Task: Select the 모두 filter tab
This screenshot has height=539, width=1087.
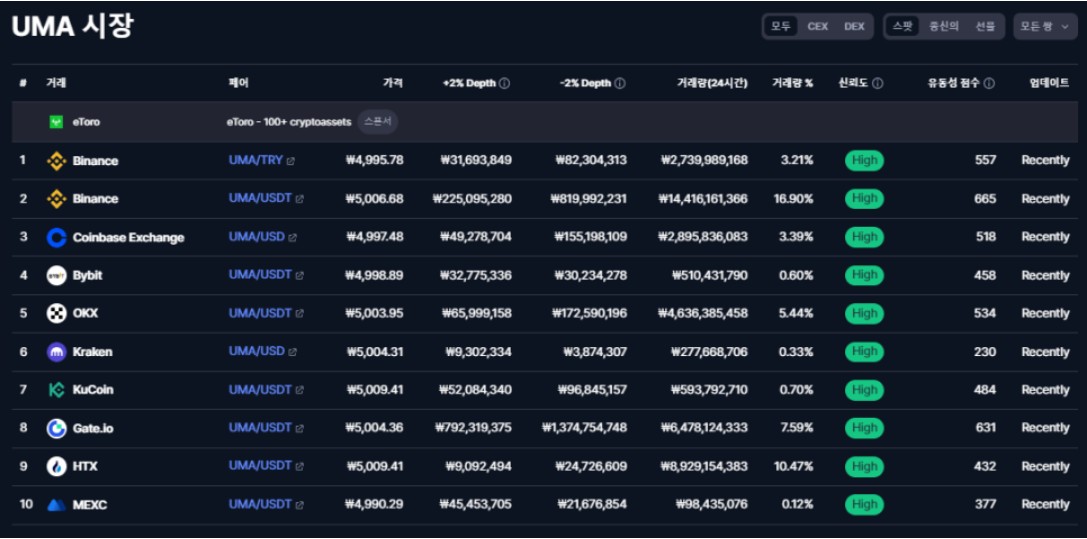Action: point(781,26)
